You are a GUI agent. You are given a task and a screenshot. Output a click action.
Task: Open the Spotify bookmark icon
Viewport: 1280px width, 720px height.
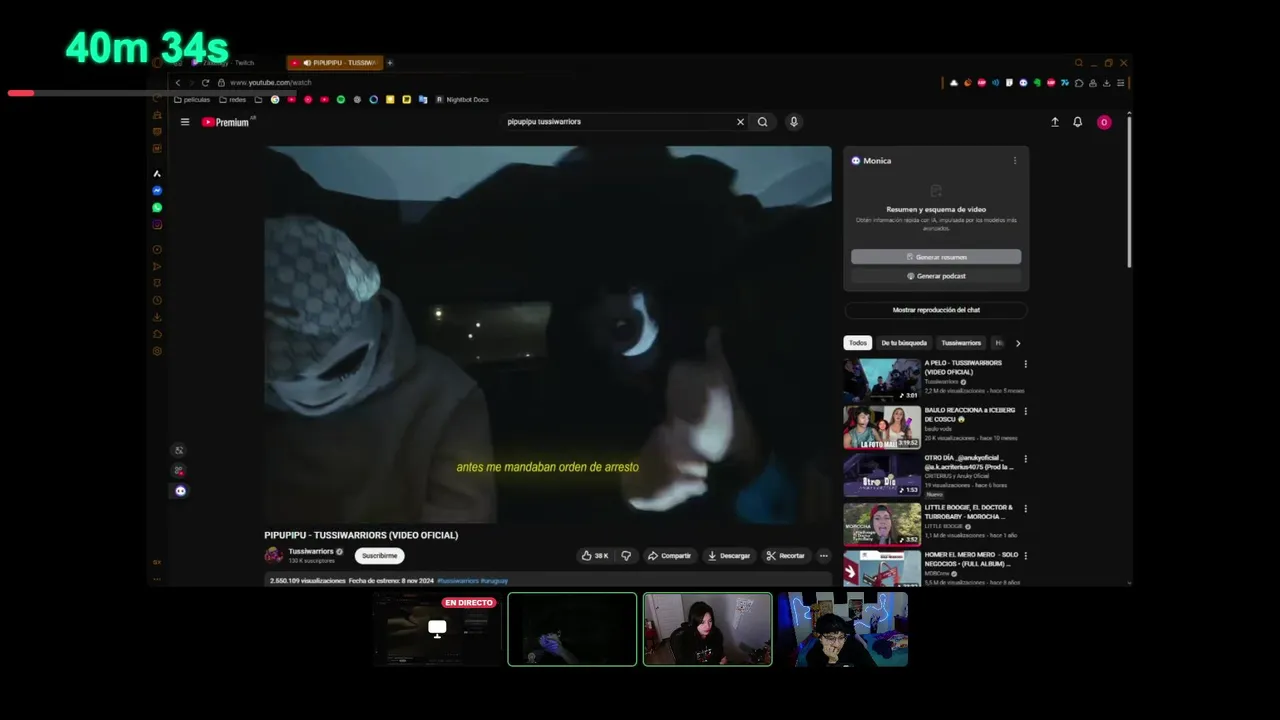[x=341, y=100]
